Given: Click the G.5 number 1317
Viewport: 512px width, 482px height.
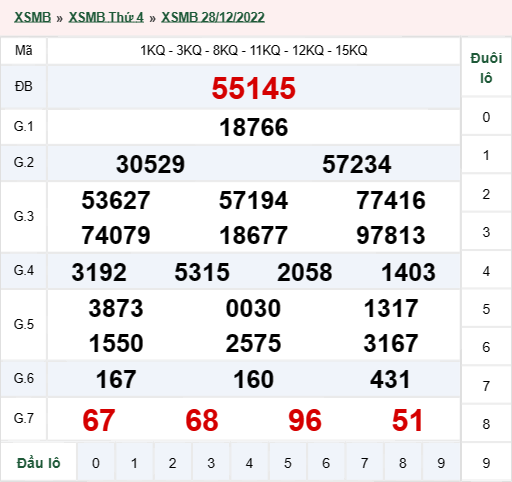Looking at the screenshot, I should coord(391,308).
